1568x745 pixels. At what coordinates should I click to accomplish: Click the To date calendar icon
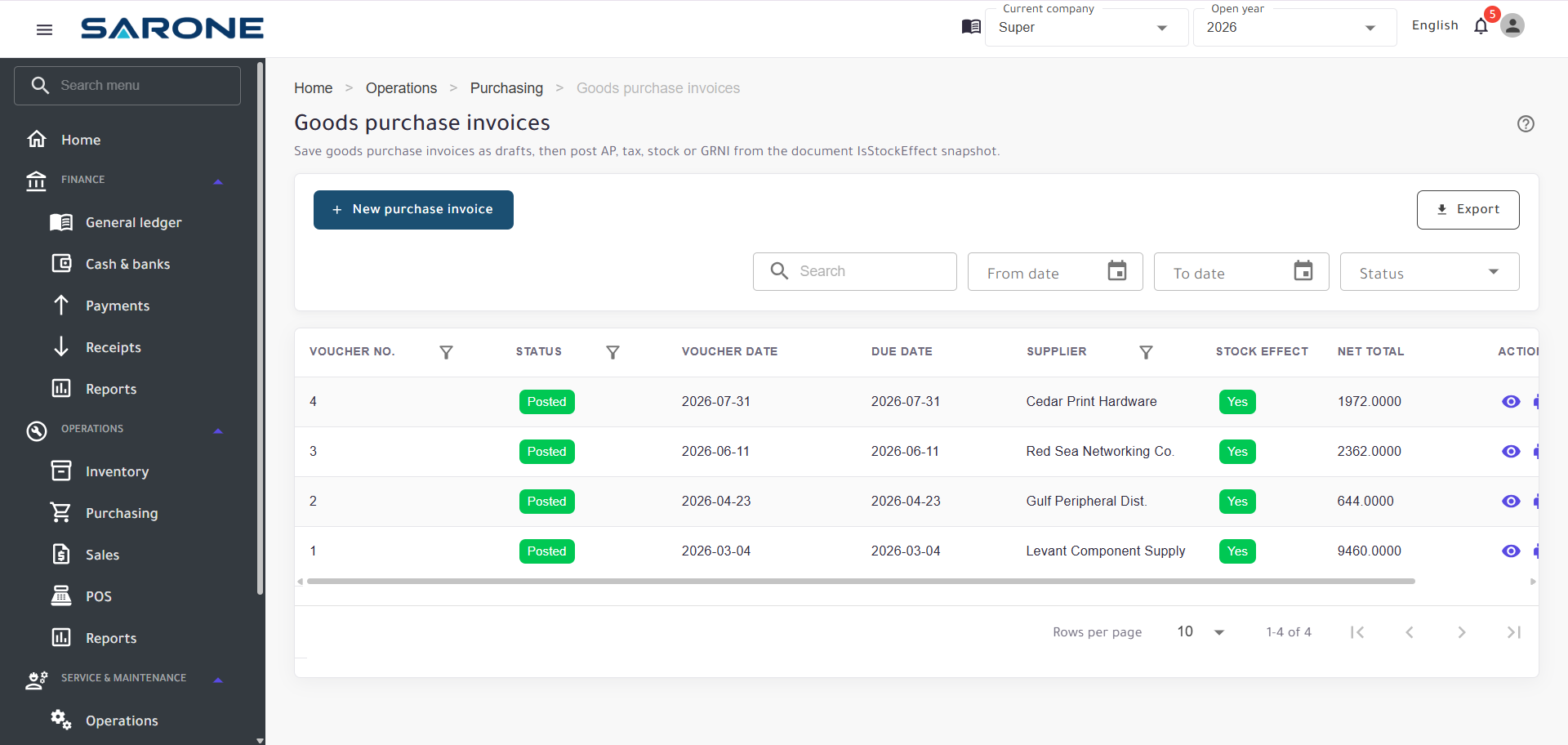click(x=1303, y=270)
